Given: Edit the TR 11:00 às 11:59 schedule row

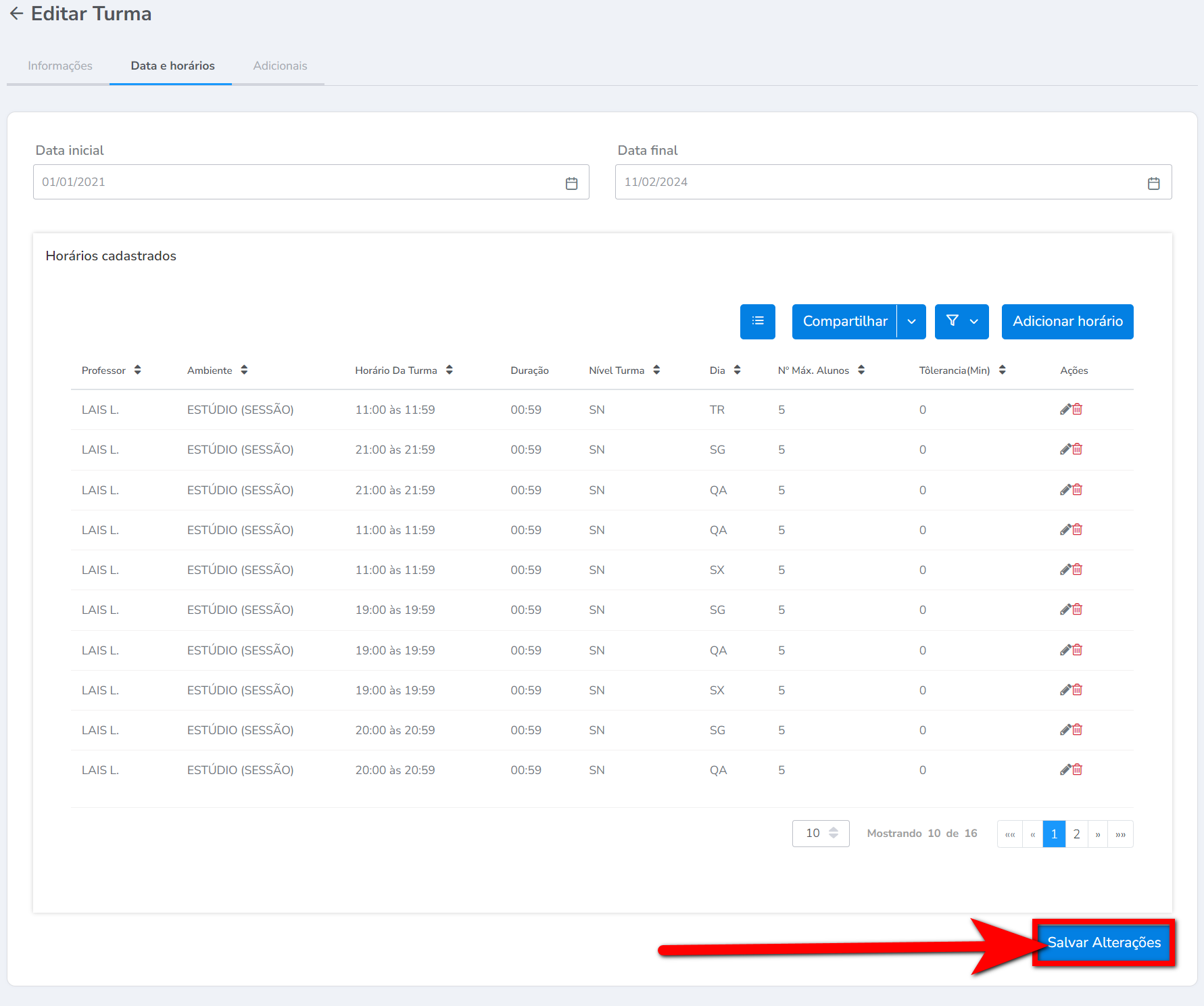Looking at the screenshot, I should tap(1065, 410).
